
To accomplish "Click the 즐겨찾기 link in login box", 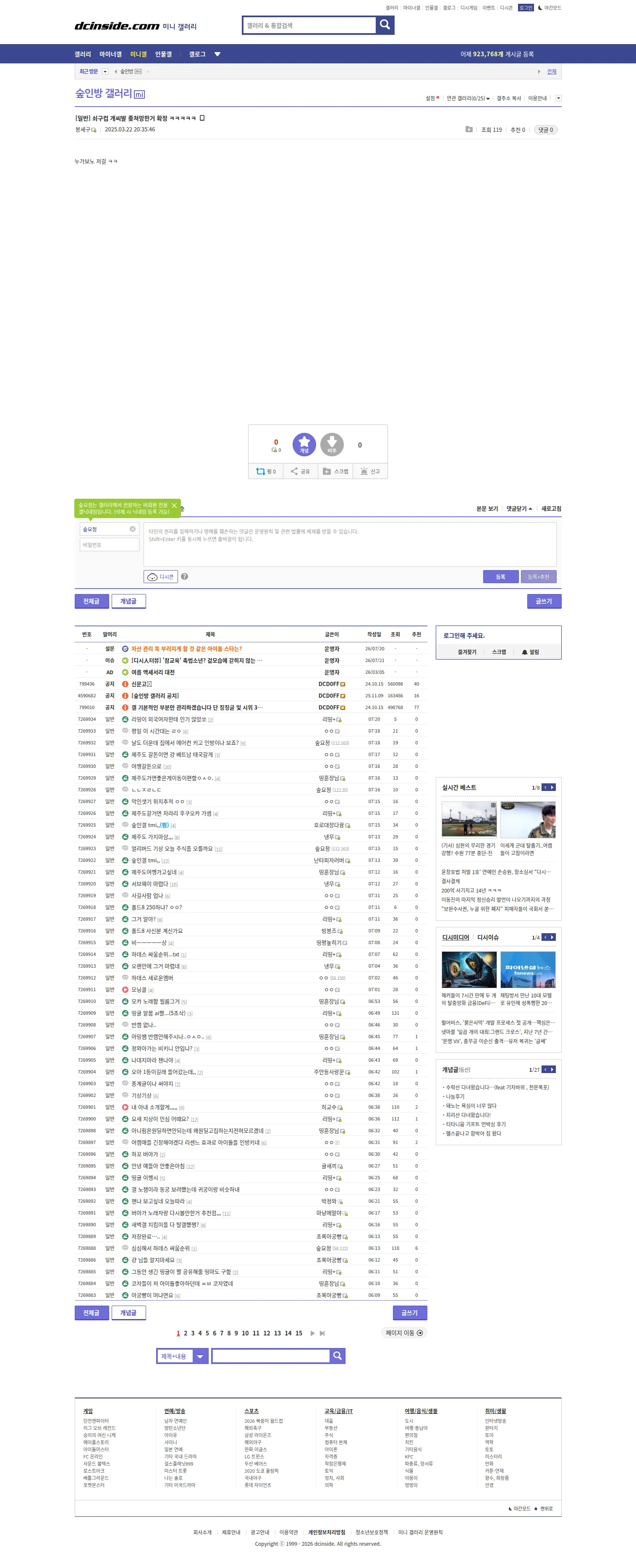I will pos(467,652).
